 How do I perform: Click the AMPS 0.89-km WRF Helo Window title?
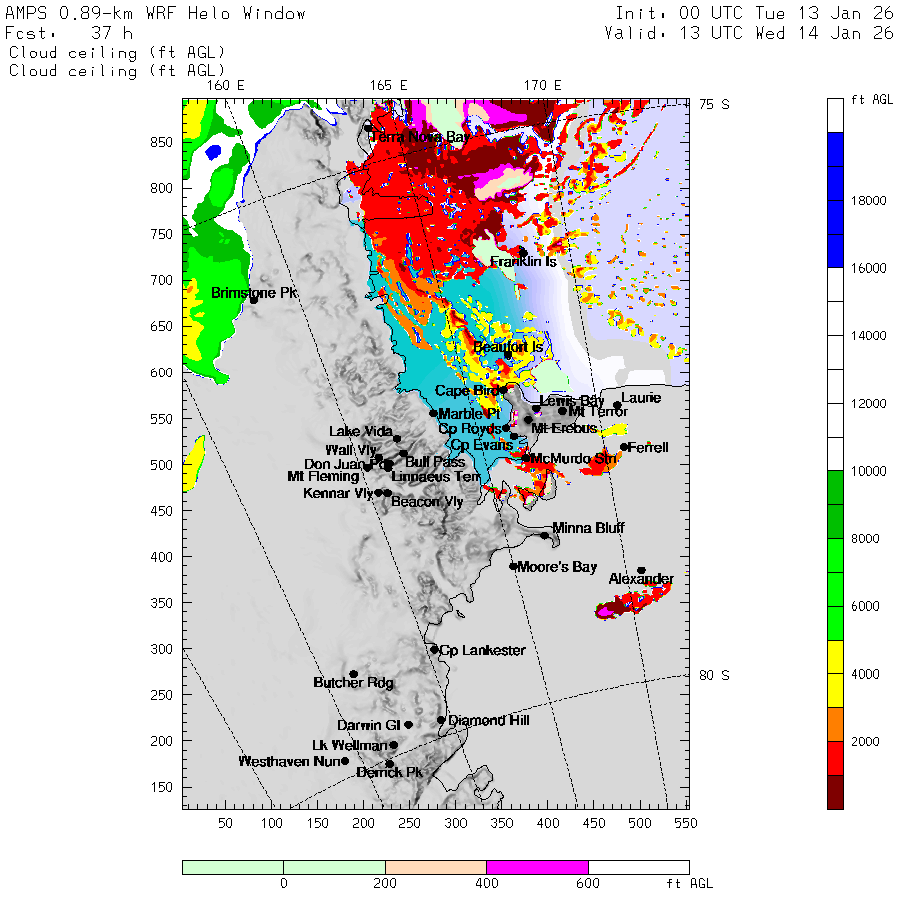(156, 14)
